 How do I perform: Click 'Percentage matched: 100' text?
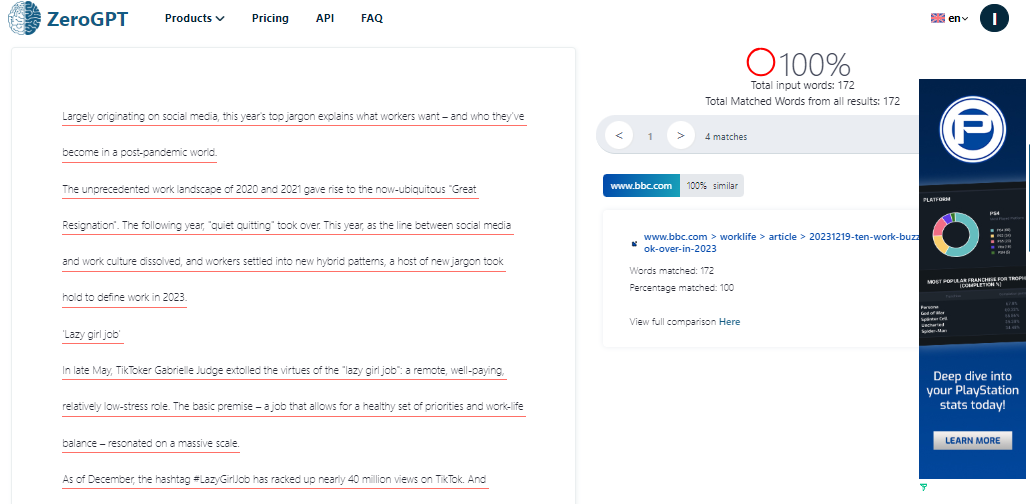click(682, 287)
